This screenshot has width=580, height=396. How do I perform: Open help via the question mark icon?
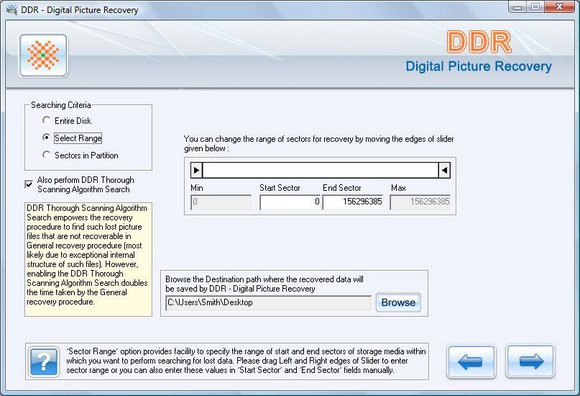(44, 361)
